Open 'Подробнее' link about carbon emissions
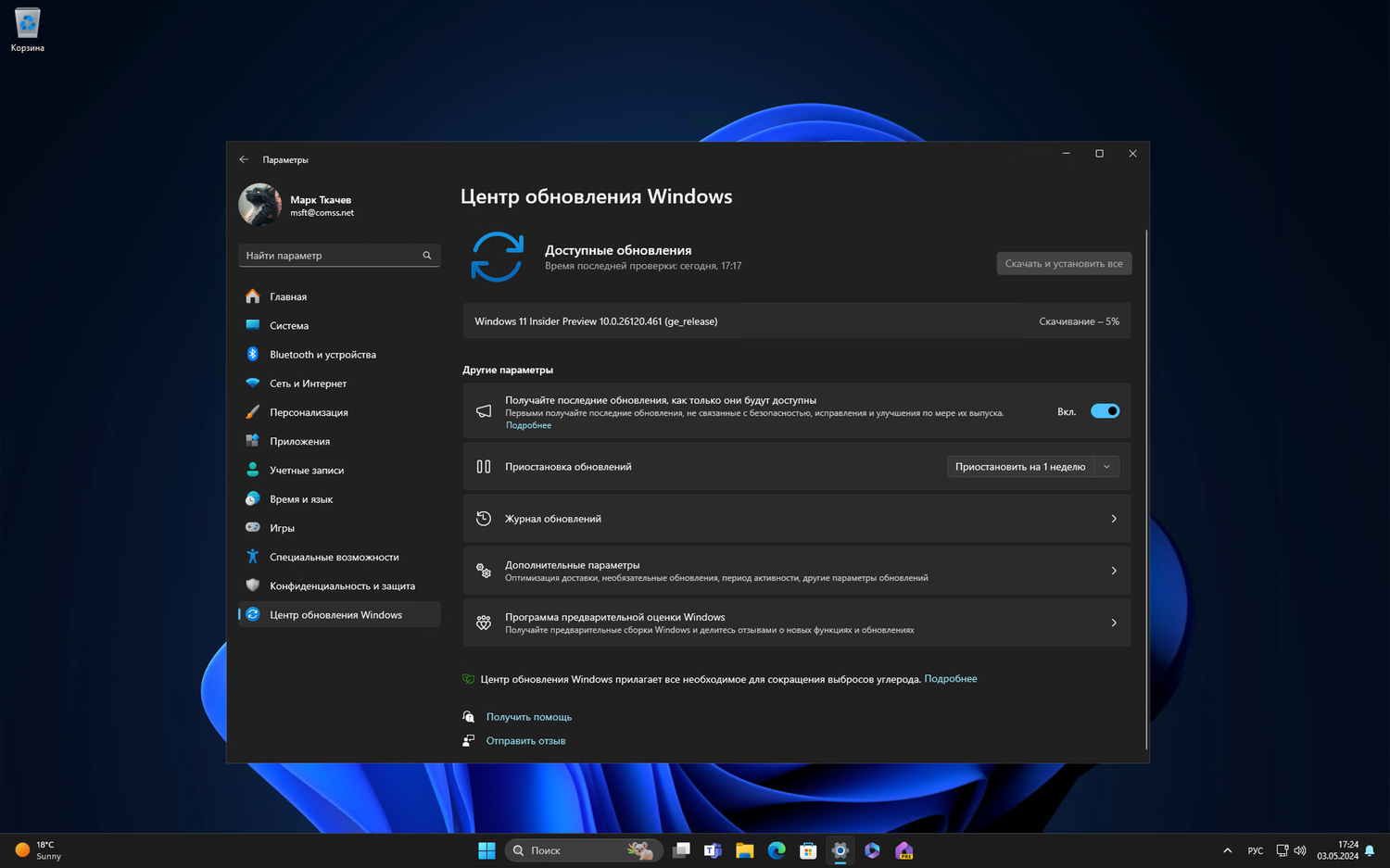This screenshot has height=868, width=1390. pyautogui.click(x=951, y=679)
